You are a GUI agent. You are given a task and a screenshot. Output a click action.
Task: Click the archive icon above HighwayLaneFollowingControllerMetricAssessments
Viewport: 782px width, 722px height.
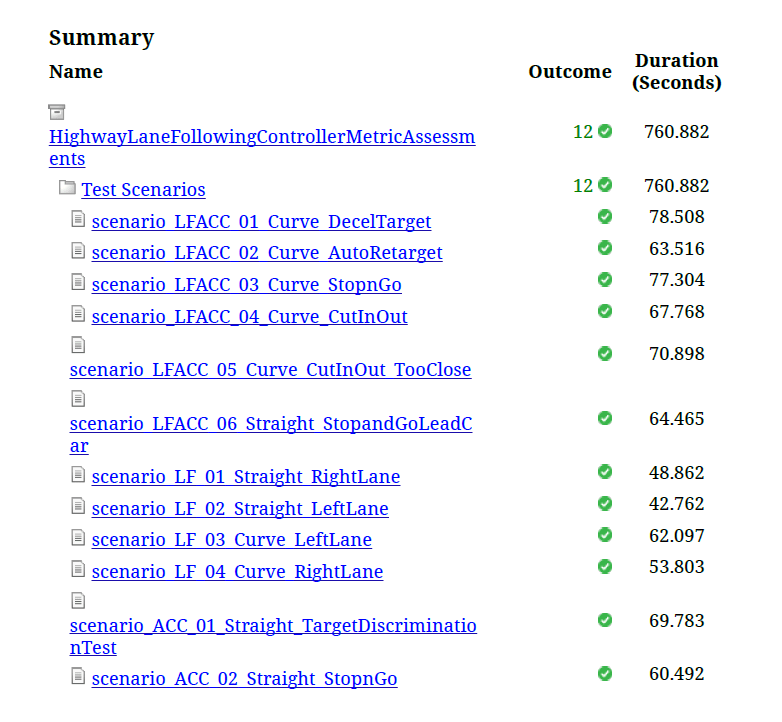57,112
